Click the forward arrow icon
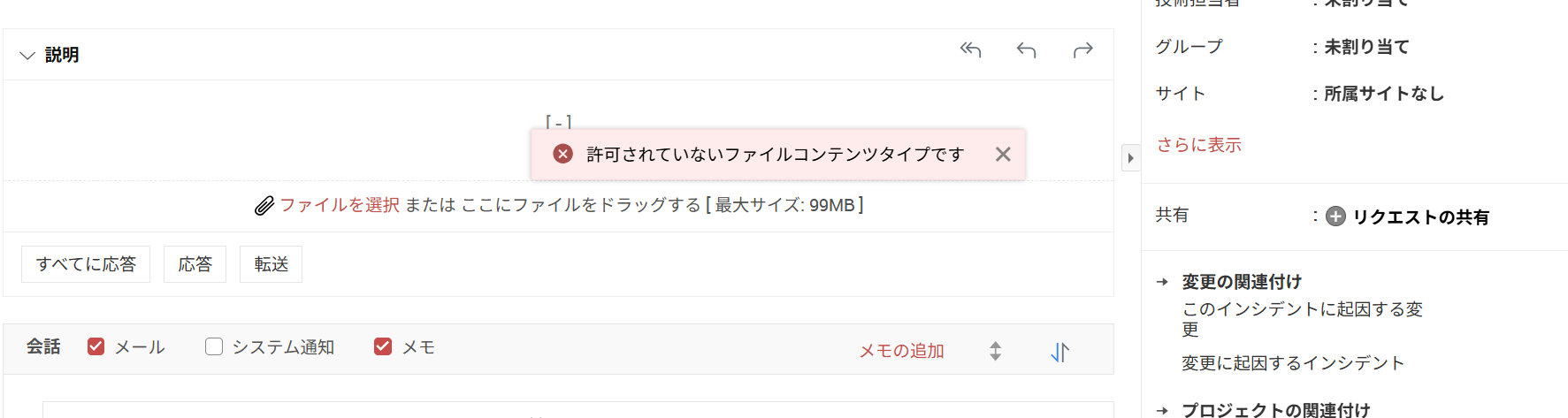Viewport: 1568px width, 418px height. coord(1082,49)
